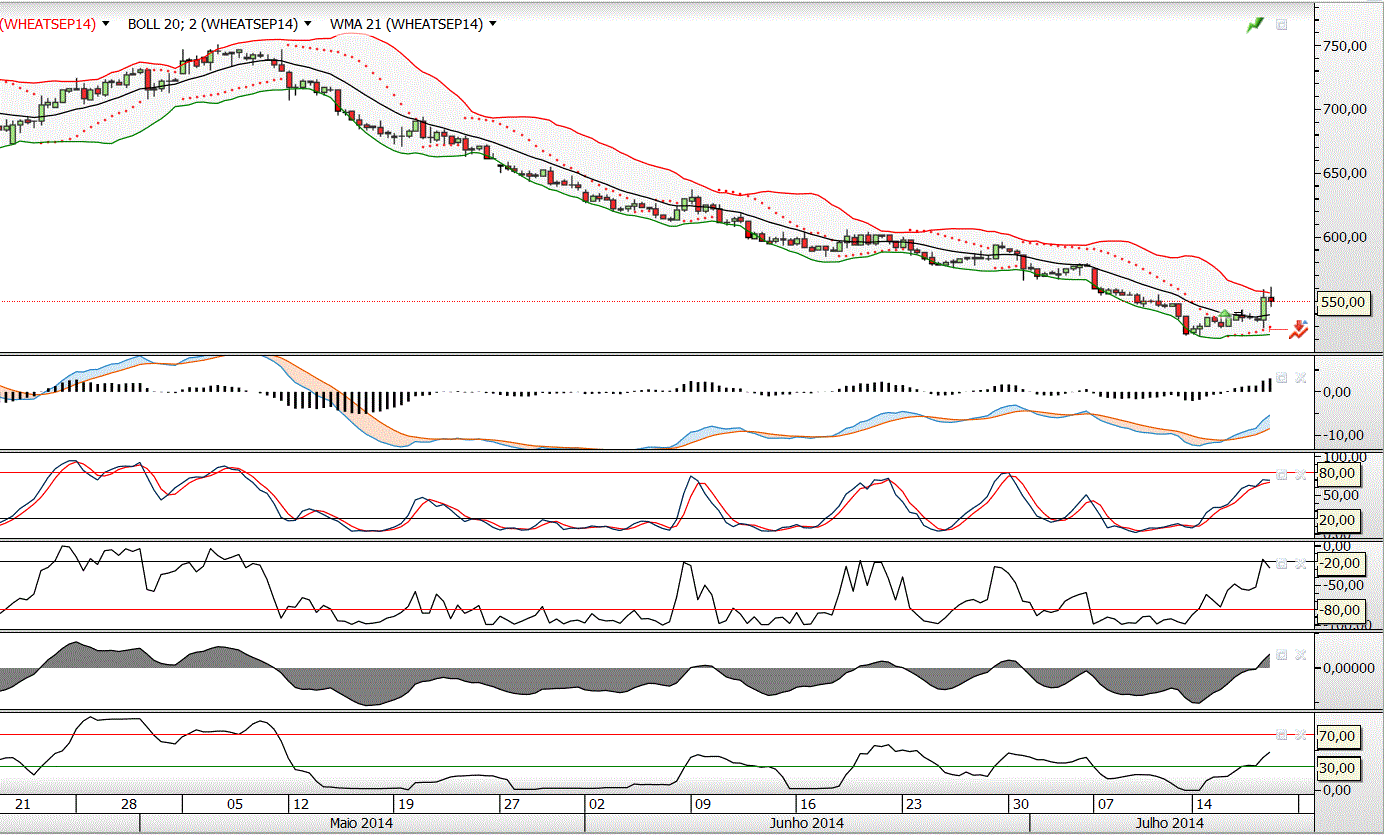The height and width of the screenshot is (835, 1384).
Task: Close the panel with 70/30 levels
Action: (x=1301, y=735)
